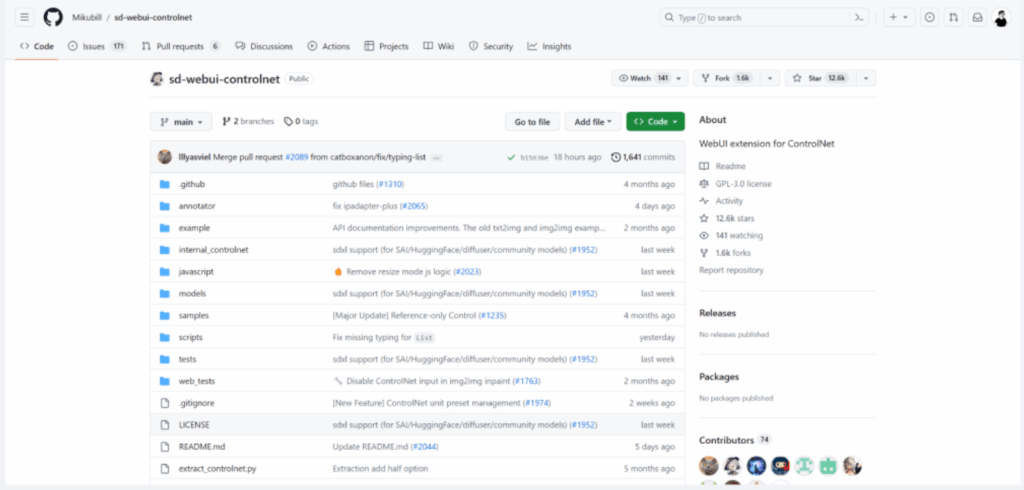Switch to the Code tab
Screen dimensions: 1024x490
click(x=37, y=46)
